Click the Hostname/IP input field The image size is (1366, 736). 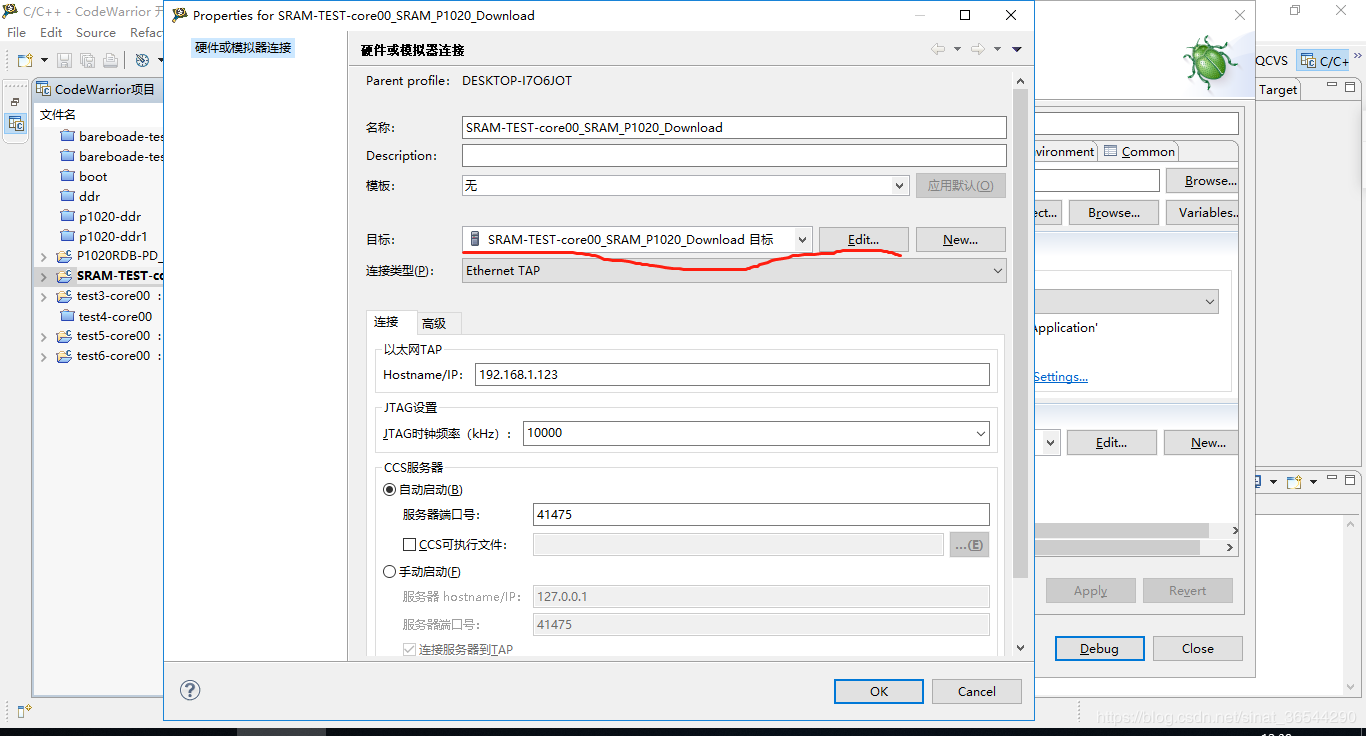tap(731, 375)
